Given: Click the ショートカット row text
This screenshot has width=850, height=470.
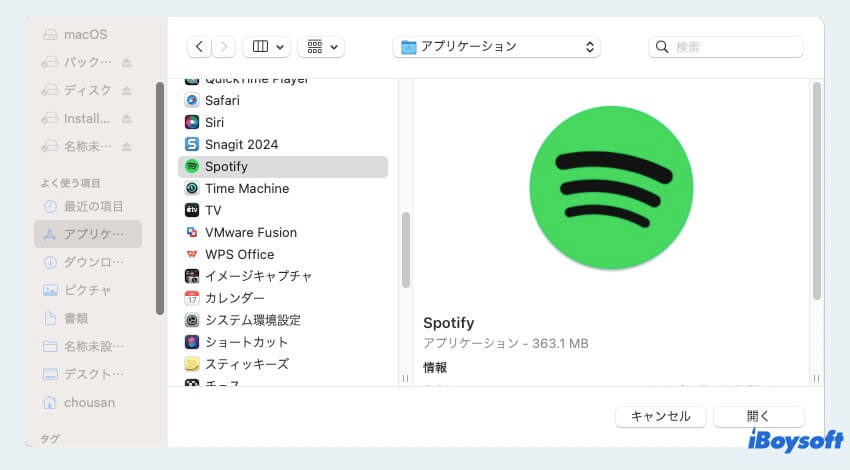Looking at the screenshot, I should (246, 342).
